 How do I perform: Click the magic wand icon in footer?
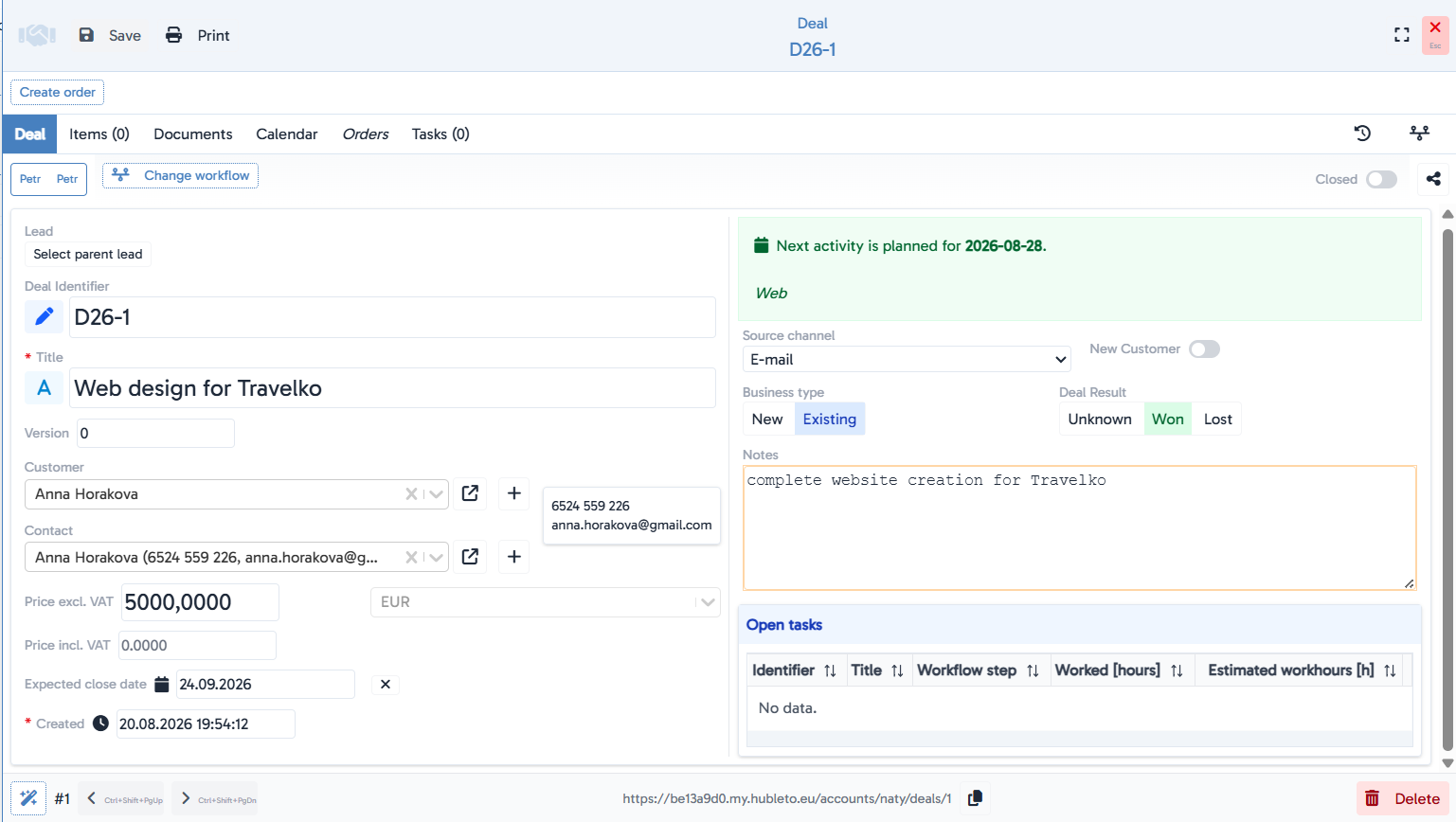(28, 798)
